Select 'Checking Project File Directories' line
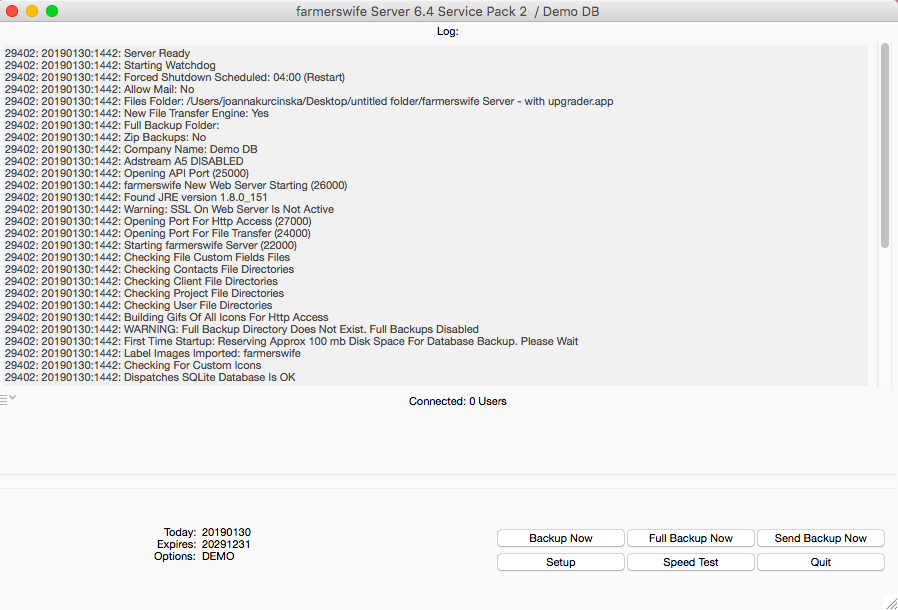This screenshot has width=898, height=610. pyautogui.click(x=144, y=294)
